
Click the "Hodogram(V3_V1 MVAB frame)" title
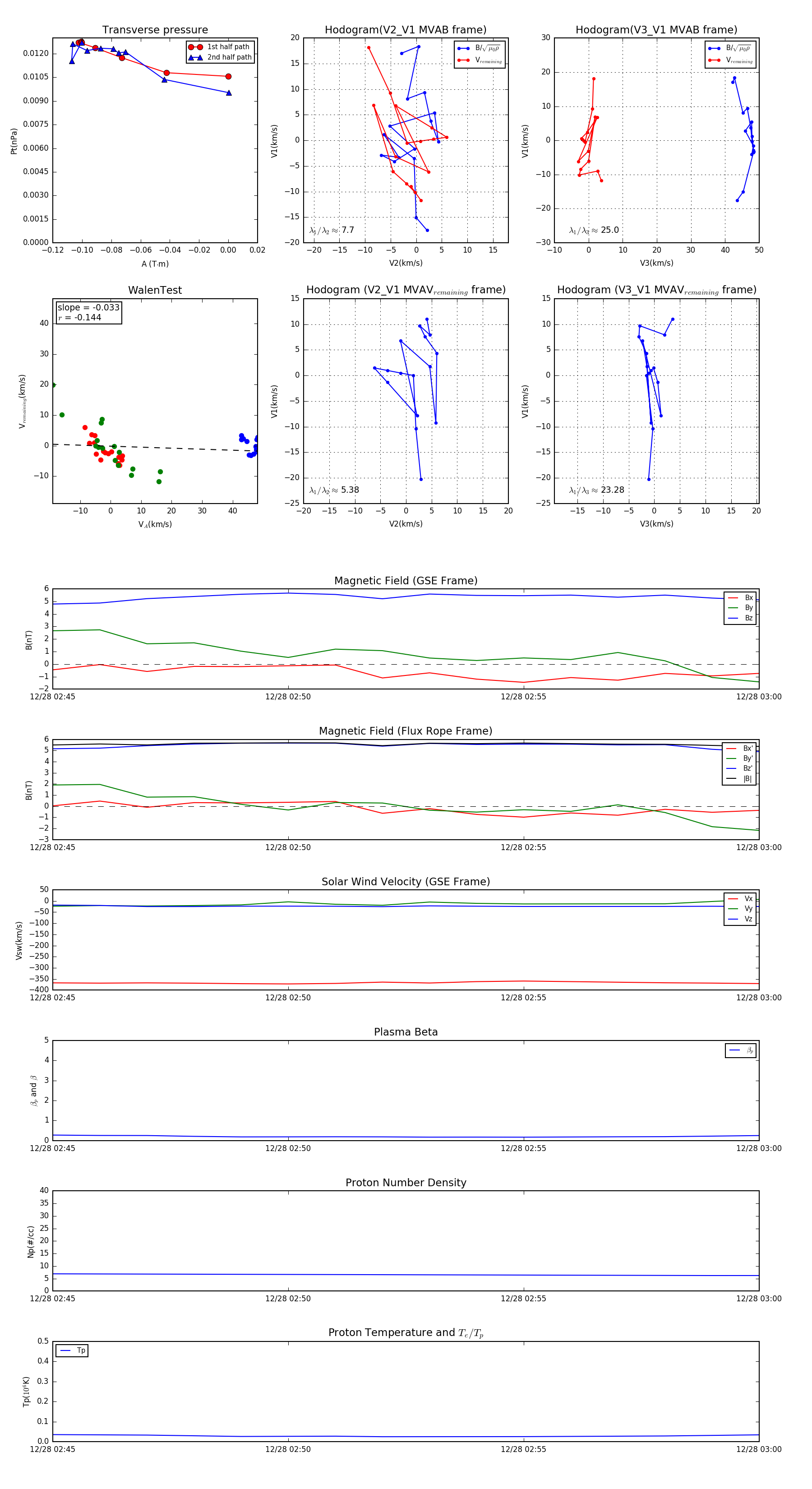pyautogui.click(x=656, y=30)
